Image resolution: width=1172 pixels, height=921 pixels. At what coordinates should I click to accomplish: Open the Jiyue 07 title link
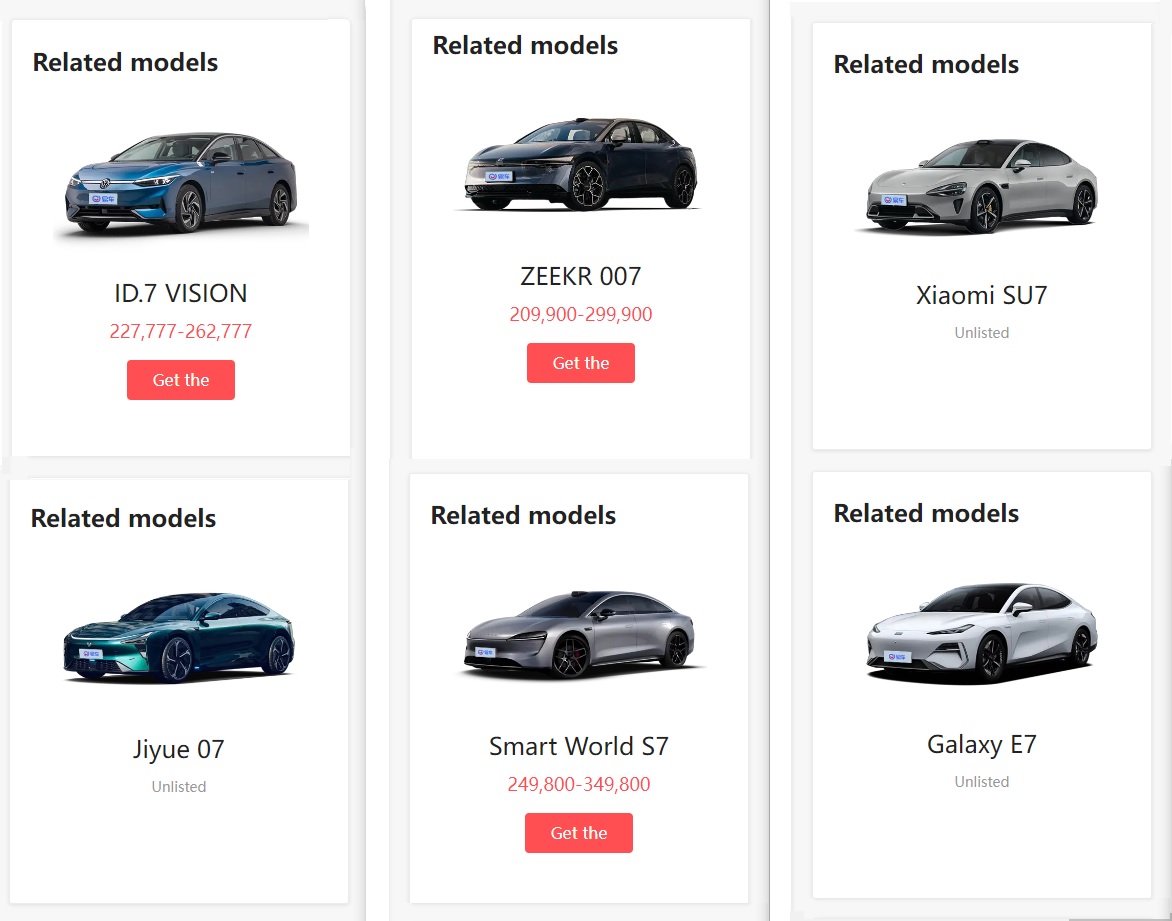[x=178, y=749]
